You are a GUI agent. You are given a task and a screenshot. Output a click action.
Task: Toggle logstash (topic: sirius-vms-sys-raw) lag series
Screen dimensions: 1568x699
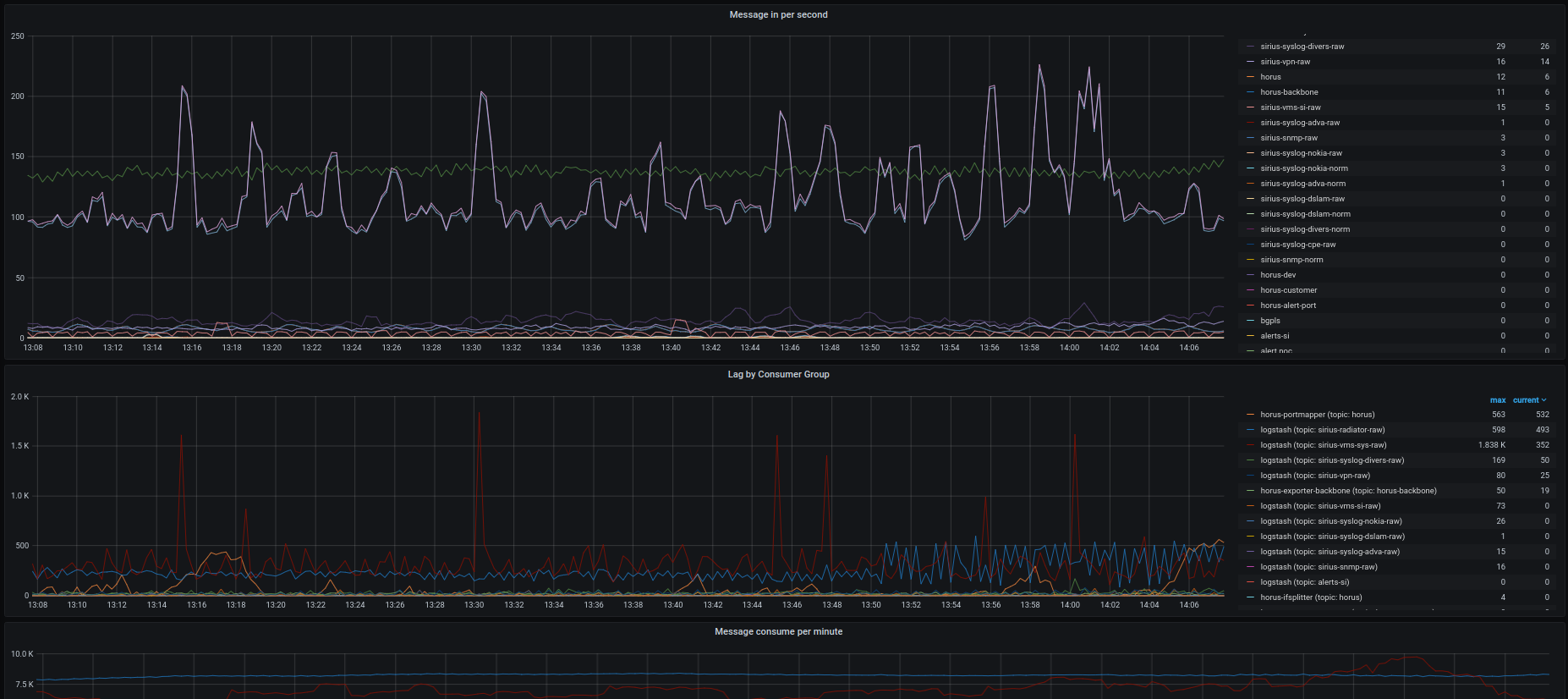[x=1323, y=445]
